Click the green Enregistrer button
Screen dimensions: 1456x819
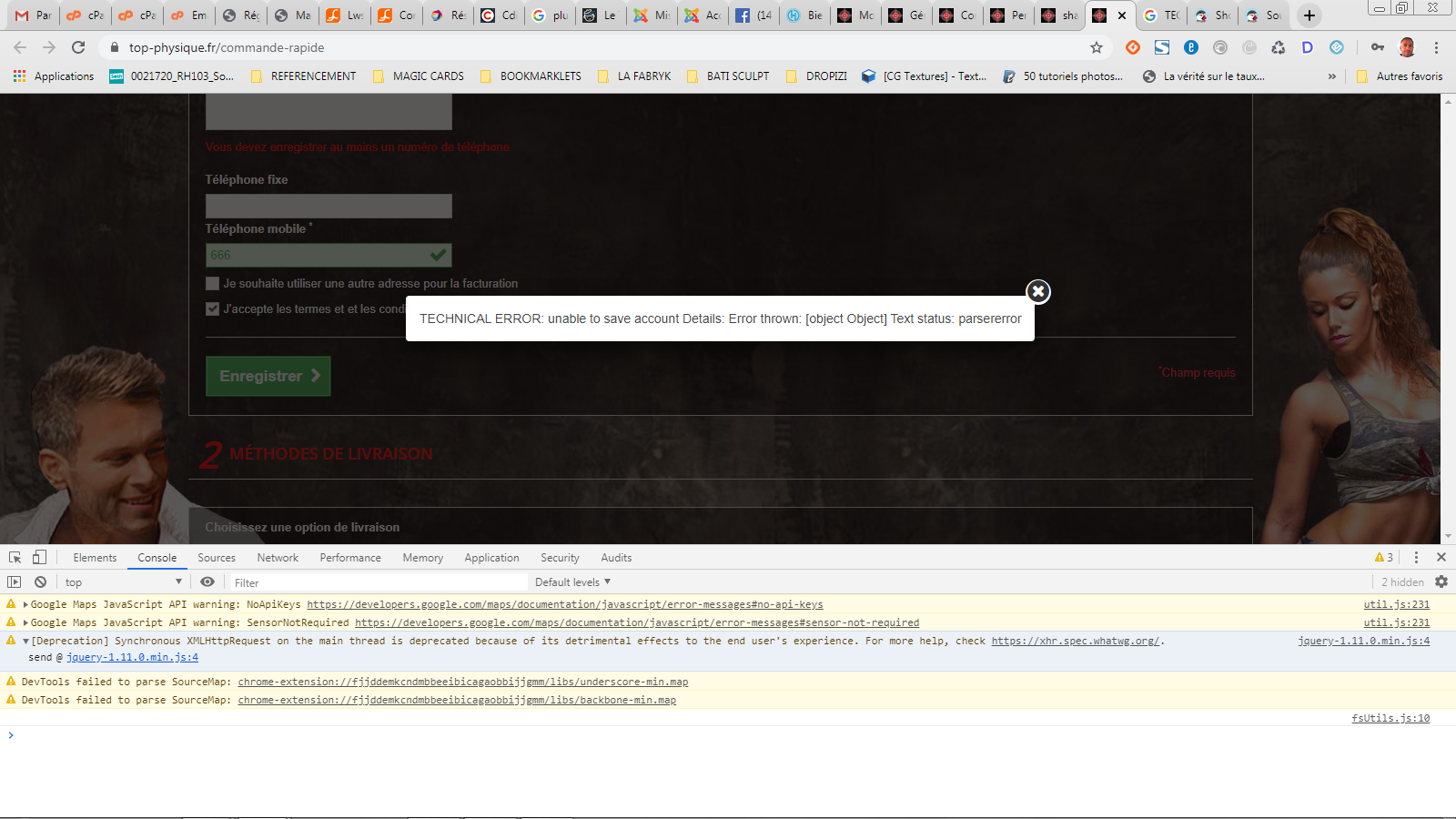click(x=268, y=376)
